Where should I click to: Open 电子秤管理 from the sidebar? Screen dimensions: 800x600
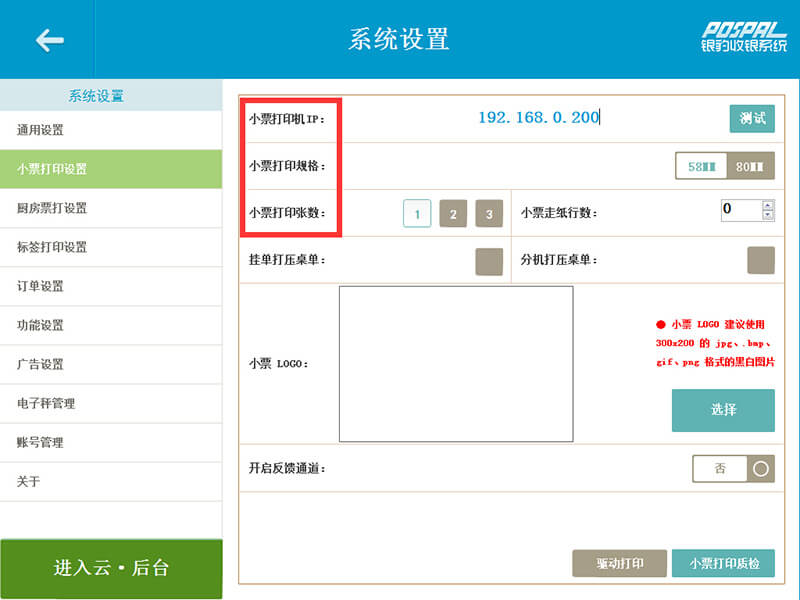click(x=110, y=403)
